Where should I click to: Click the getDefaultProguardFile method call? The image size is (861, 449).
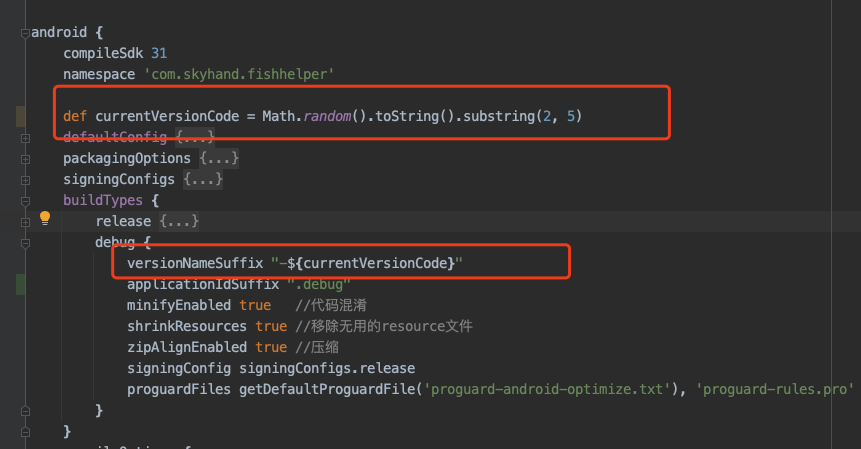pyautogui.click(x=327, y=389)
